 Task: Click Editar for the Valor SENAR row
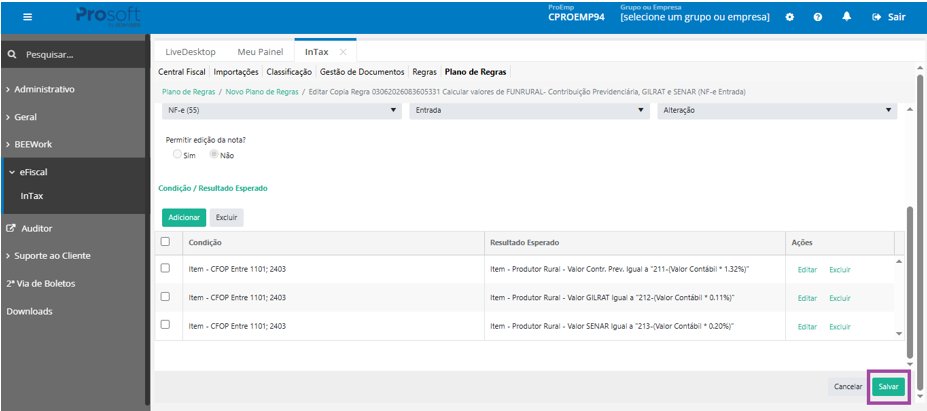tap(807, 326)
